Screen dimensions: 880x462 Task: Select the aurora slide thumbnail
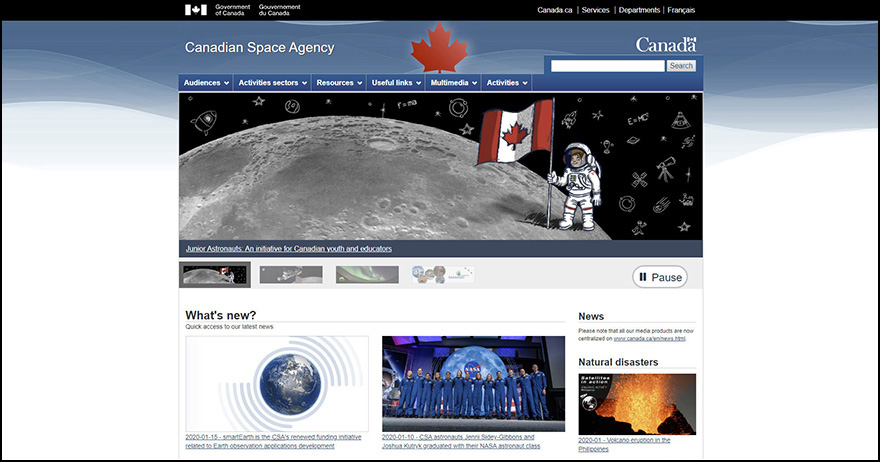click(367, 275)
